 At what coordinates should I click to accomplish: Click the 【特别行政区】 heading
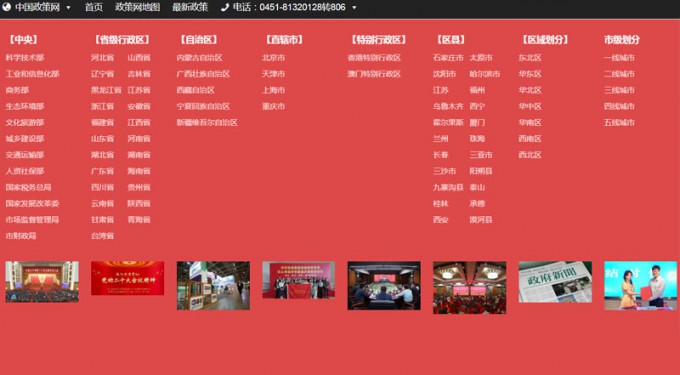(379, 40)
